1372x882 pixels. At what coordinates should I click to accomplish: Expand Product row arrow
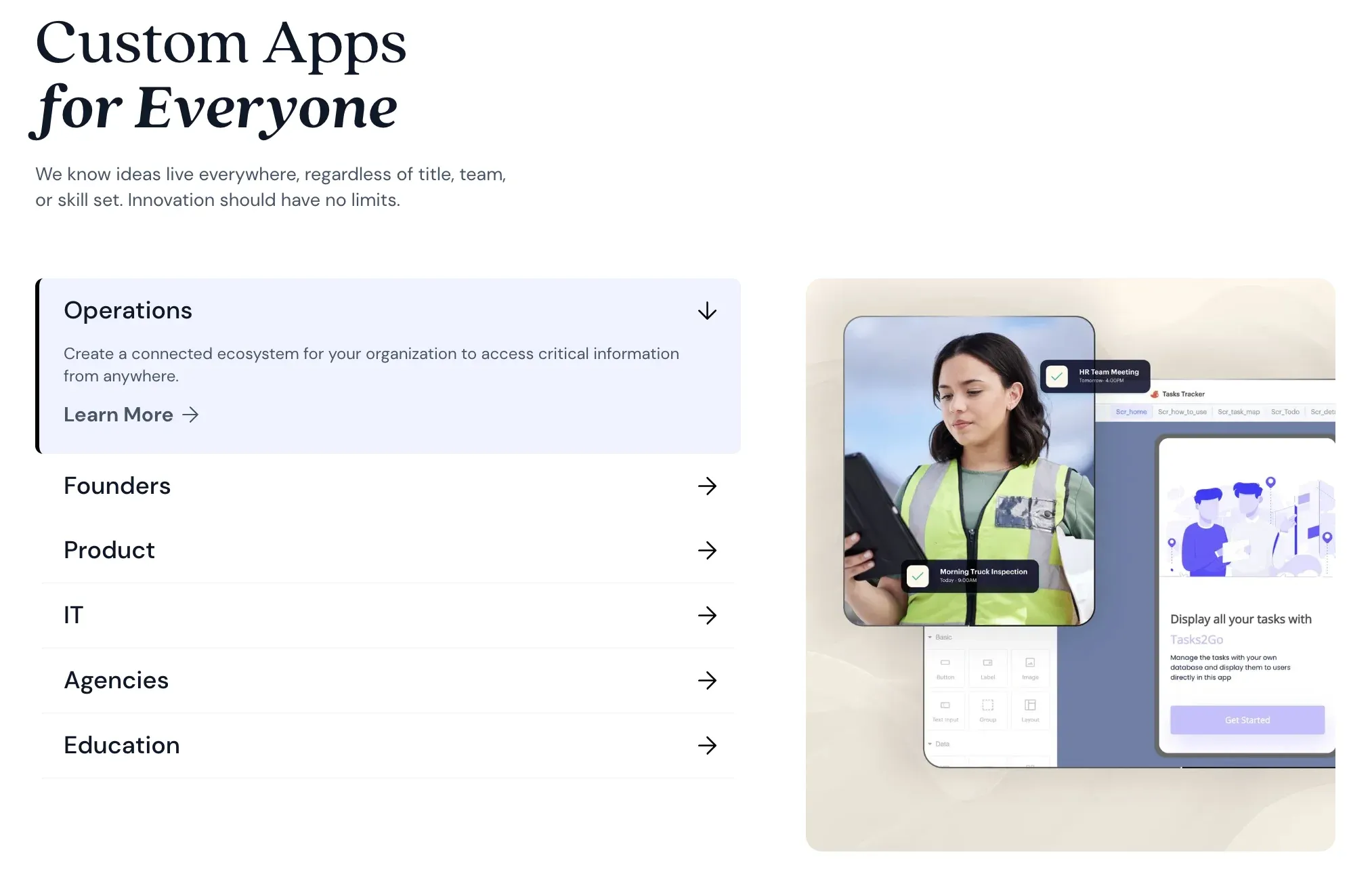coord(707,550)
